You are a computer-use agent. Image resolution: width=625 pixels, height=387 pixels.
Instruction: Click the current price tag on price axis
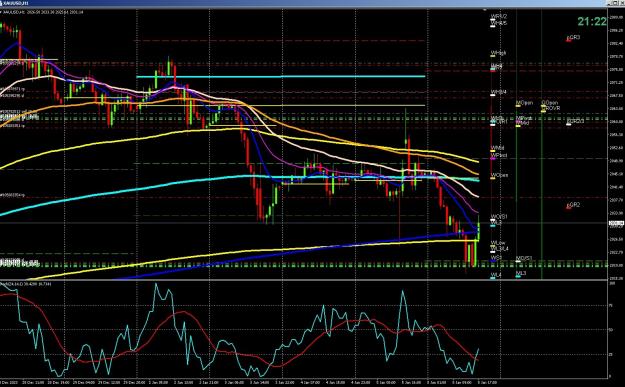coord(616,224)
